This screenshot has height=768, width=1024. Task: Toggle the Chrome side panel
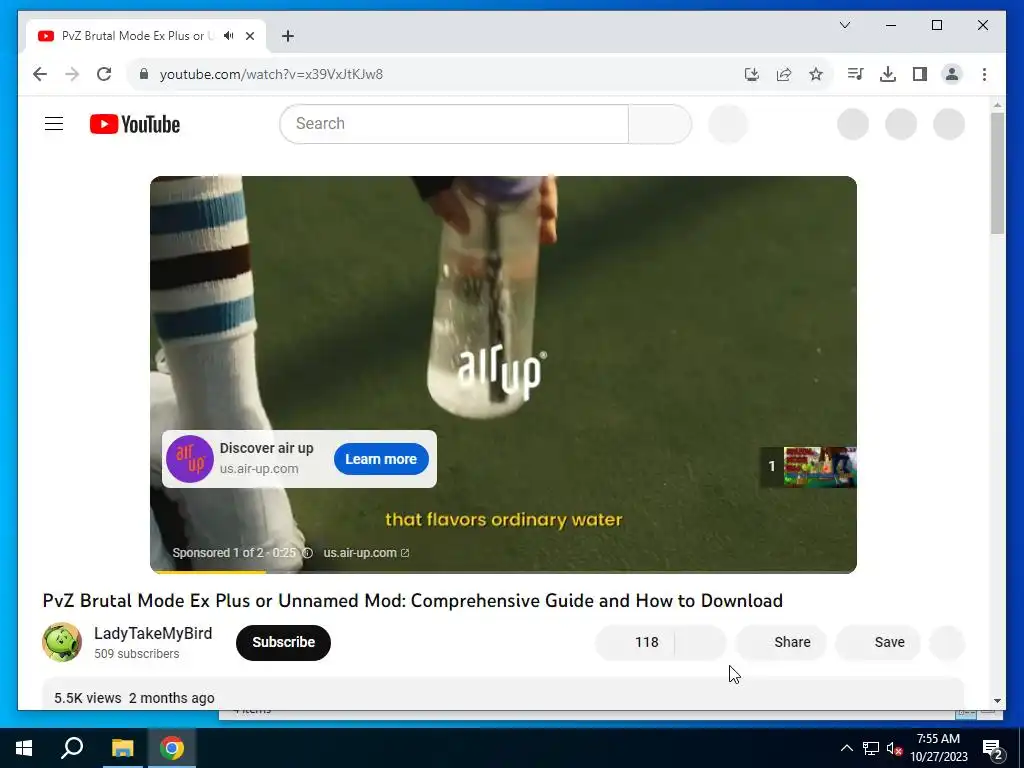point(920,74)
